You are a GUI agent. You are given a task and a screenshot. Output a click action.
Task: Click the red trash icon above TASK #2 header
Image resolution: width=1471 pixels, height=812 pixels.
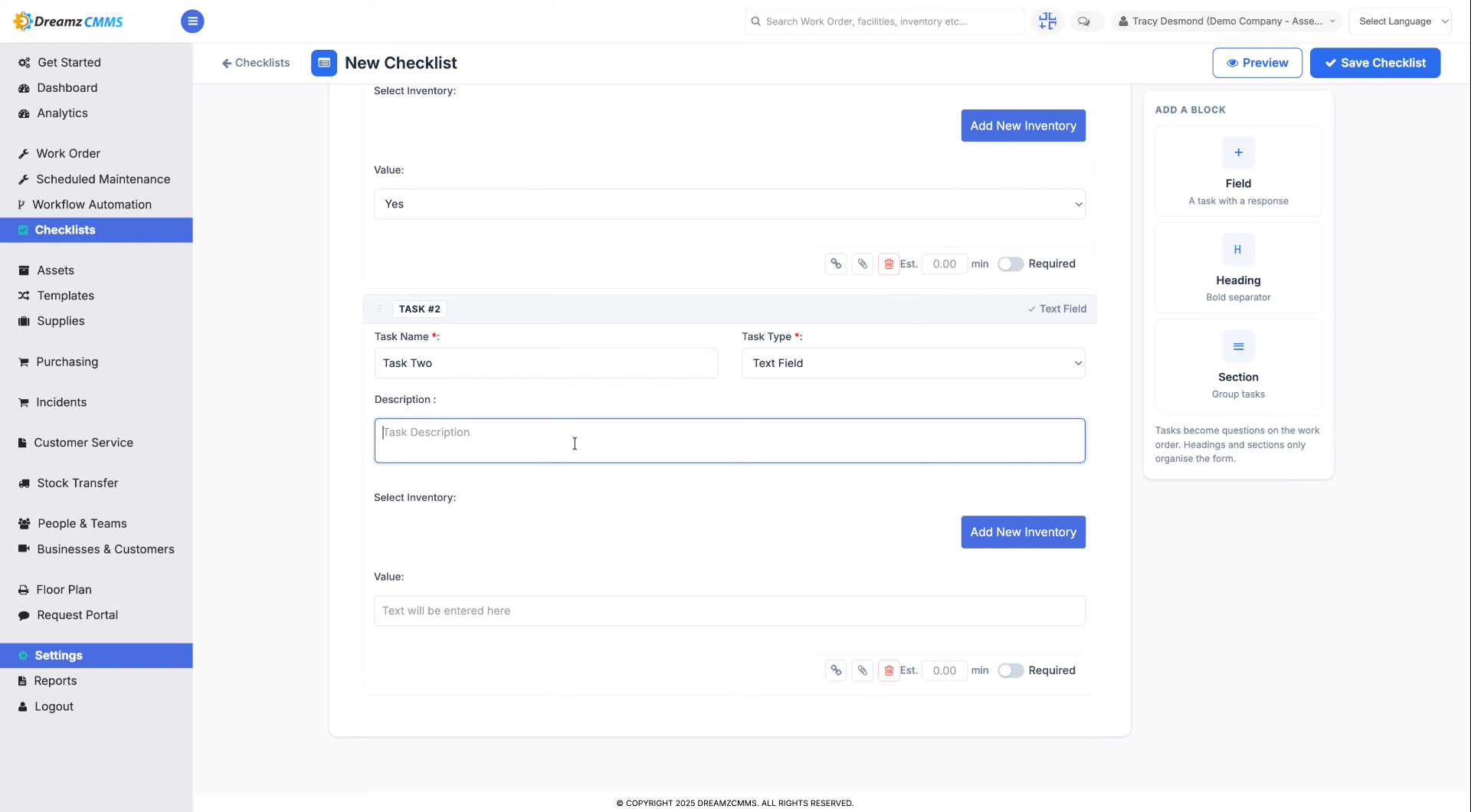pos(888,264)
